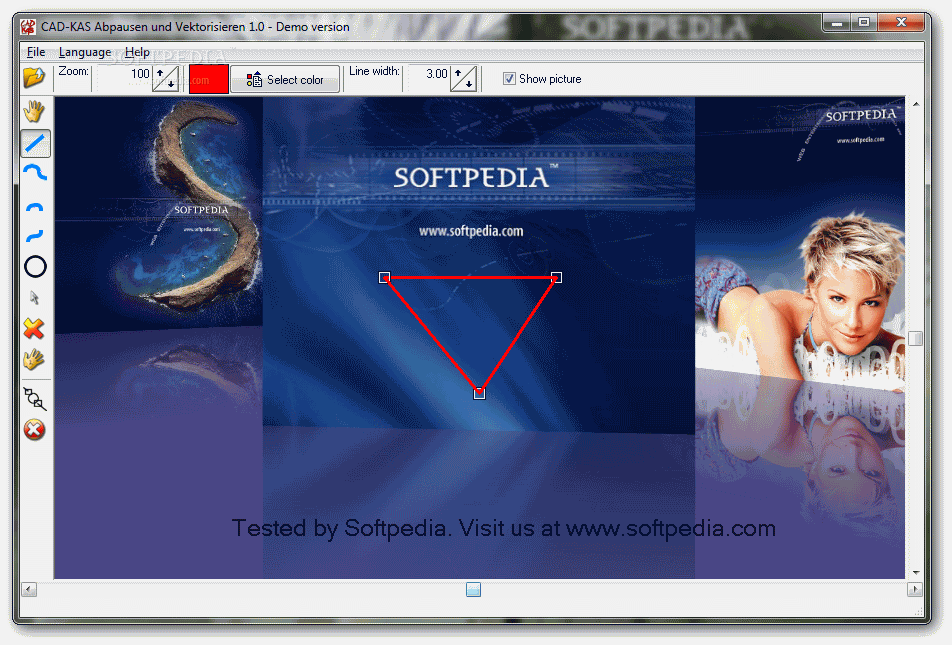Click the red color swatch

click(208, 79)
